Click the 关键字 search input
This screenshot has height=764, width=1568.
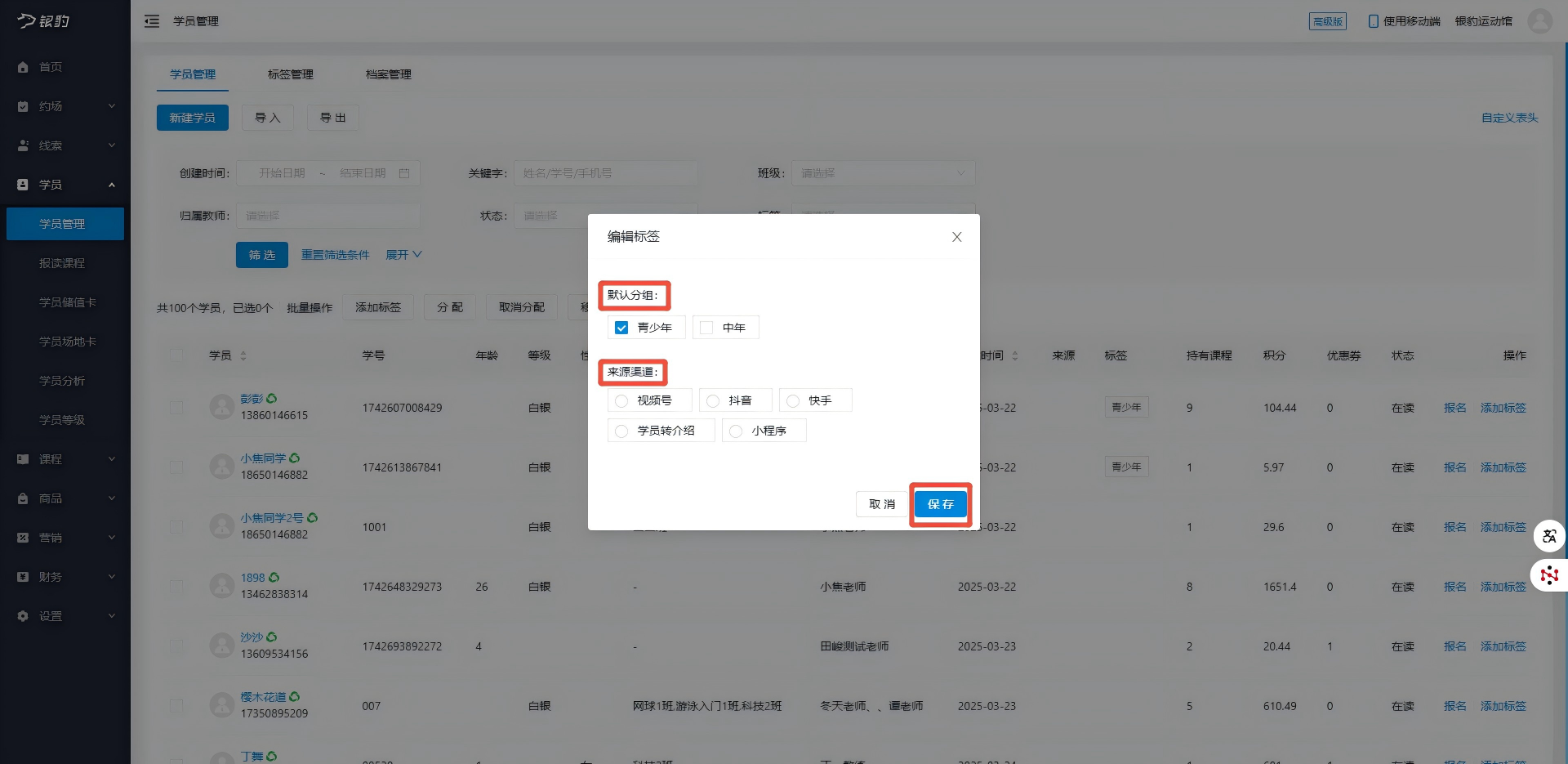606,173
